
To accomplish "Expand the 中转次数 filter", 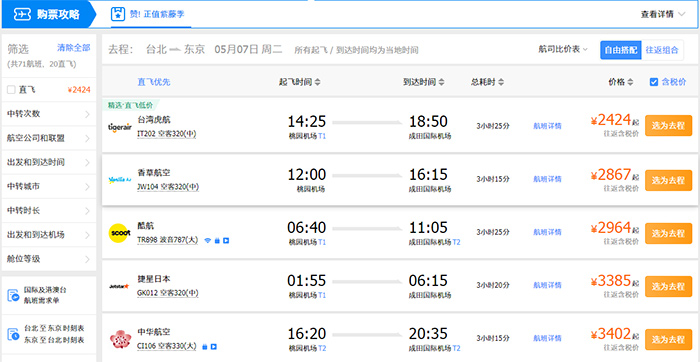I will click(x=49, y=114).
